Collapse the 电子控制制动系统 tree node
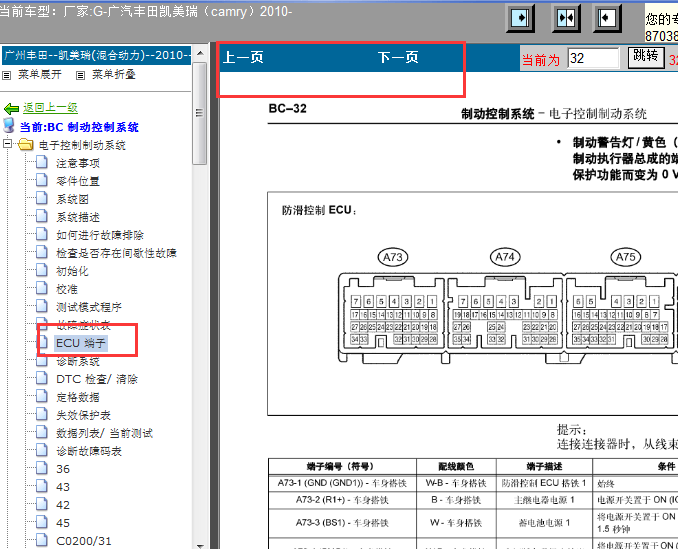This screenshot has height=549, width=678. 7,143
